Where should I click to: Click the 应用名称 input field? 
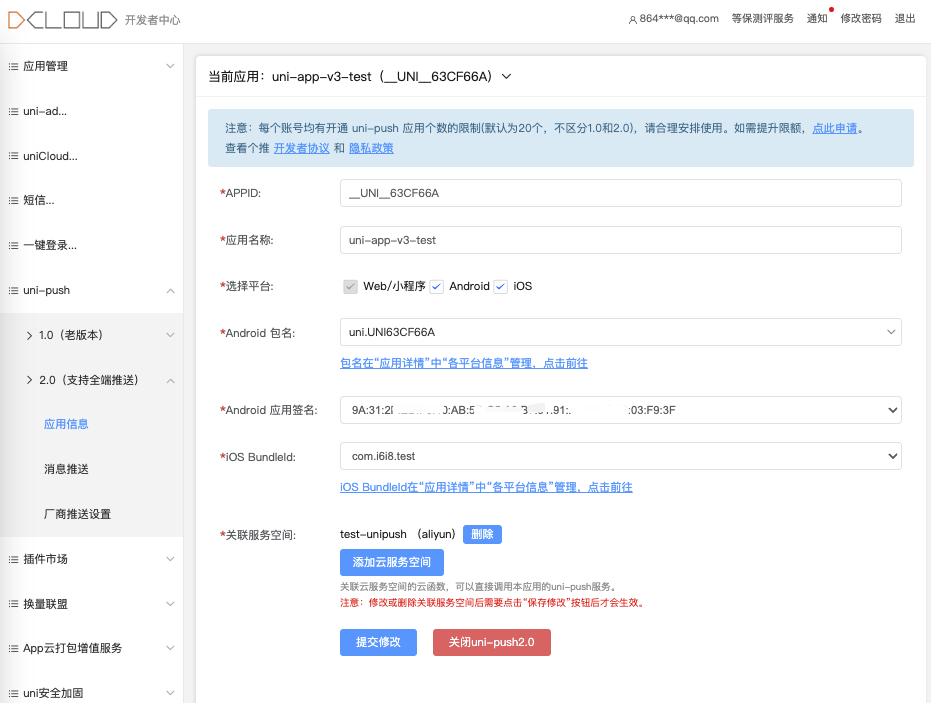tap(620, 240)
